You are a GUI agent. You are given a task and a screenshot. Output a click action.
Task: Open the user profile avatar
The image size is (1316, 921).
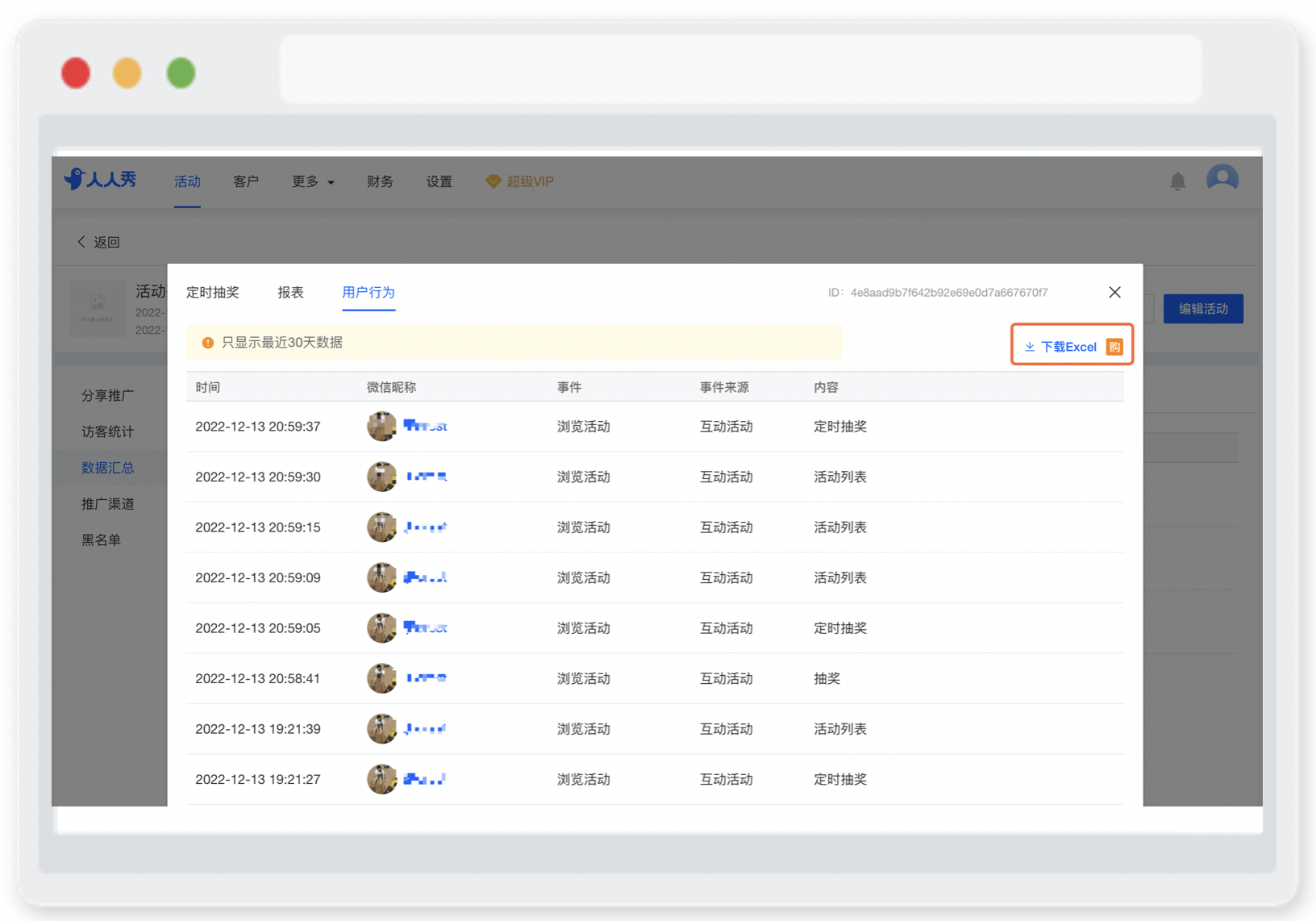pyautogui.click(x=1222, y=179)
